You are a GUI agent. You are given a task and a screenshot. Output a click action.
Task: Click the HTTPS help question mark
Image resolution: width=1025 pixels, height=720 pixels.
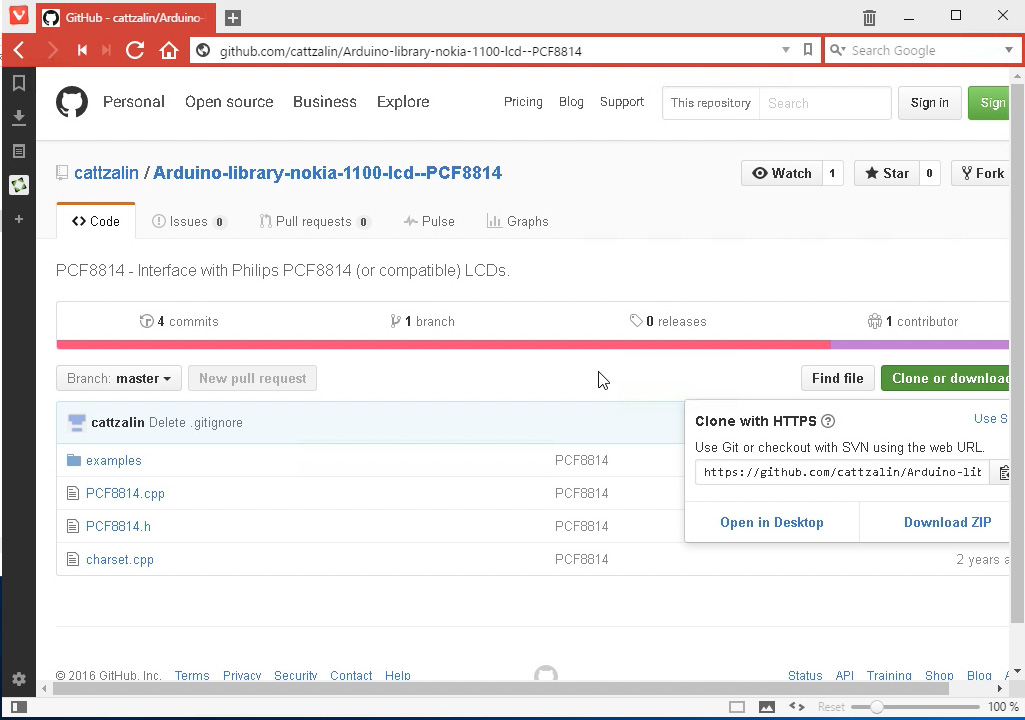click(x=828, y=421)
